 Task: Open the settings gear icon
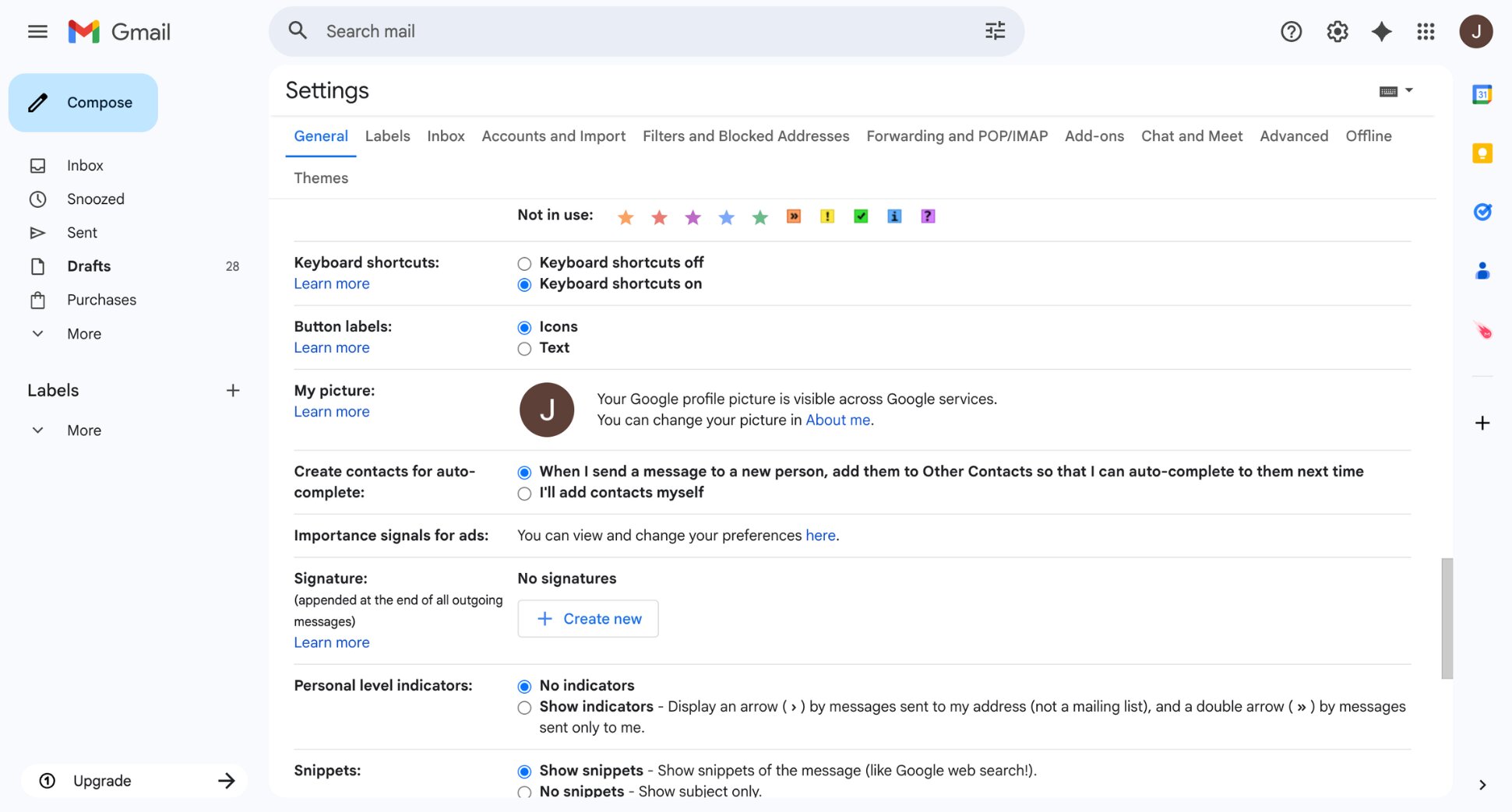pyautogui.click(x=1338, y=32)
